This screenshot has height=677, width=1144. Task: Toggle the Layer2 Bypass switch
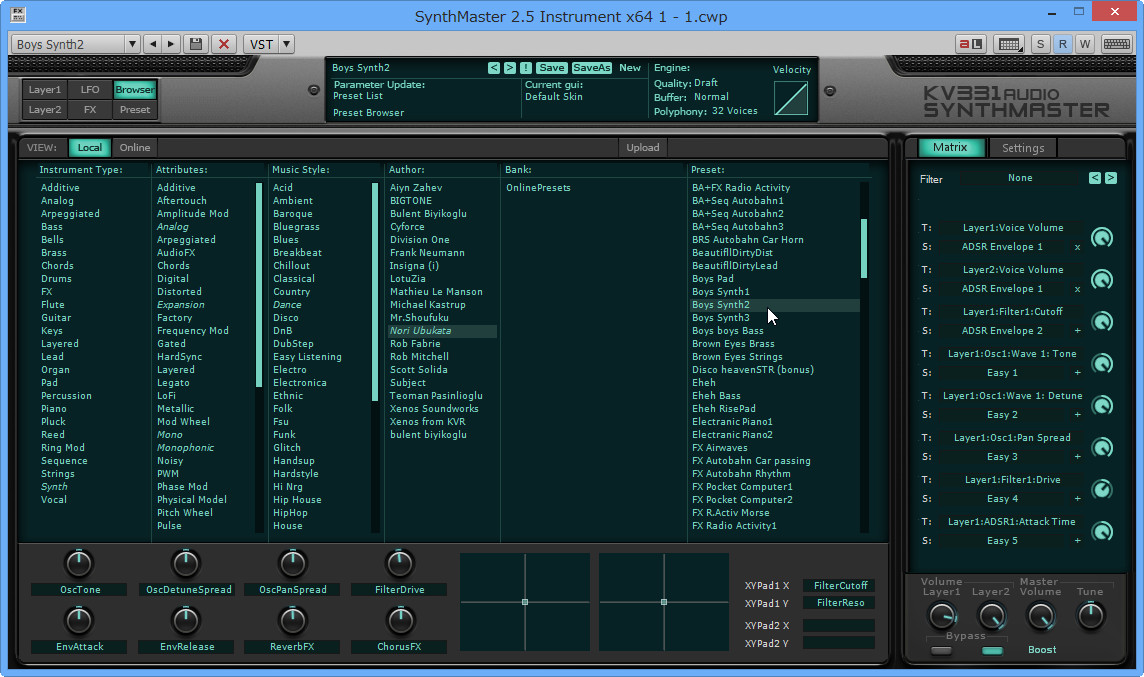pos(992,650)
